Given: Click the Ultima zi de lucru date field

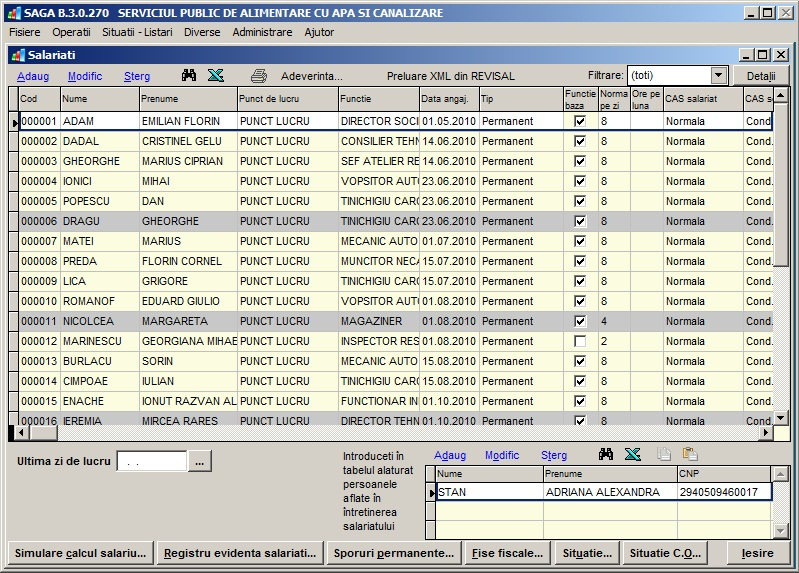Looking at the screenshot, I should pyautogui.click(x=152, y=462).
